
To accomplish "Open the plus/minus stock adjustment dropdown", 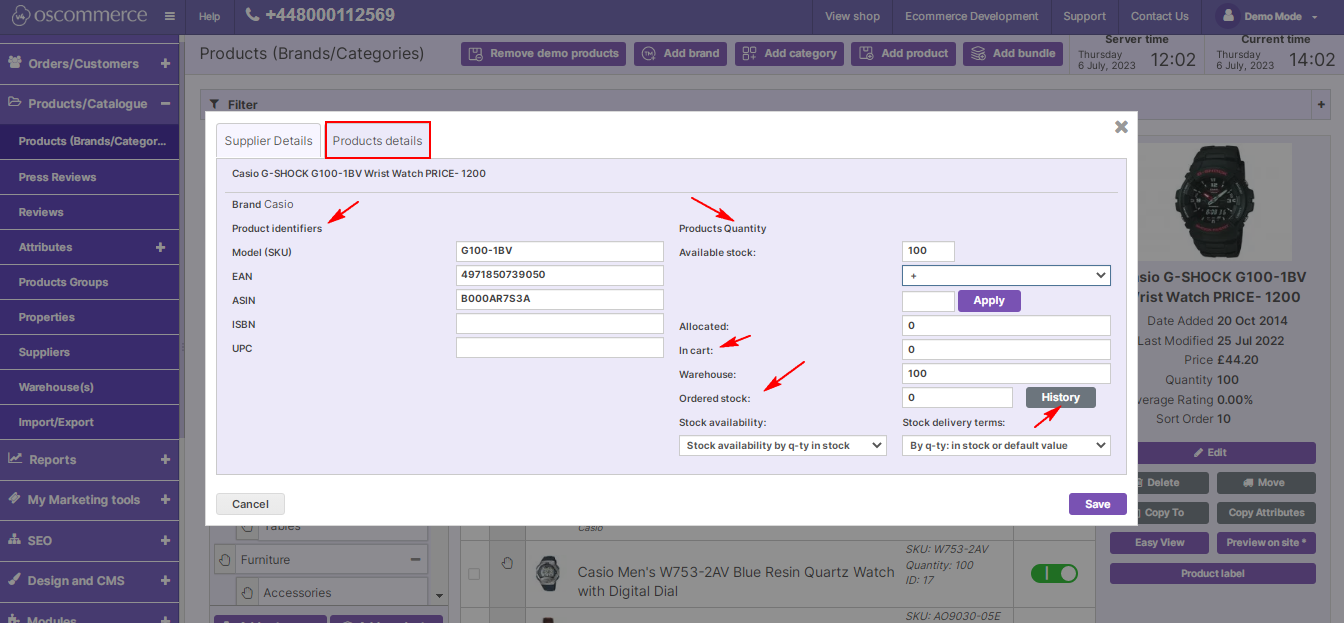I will coord(1006,275).
